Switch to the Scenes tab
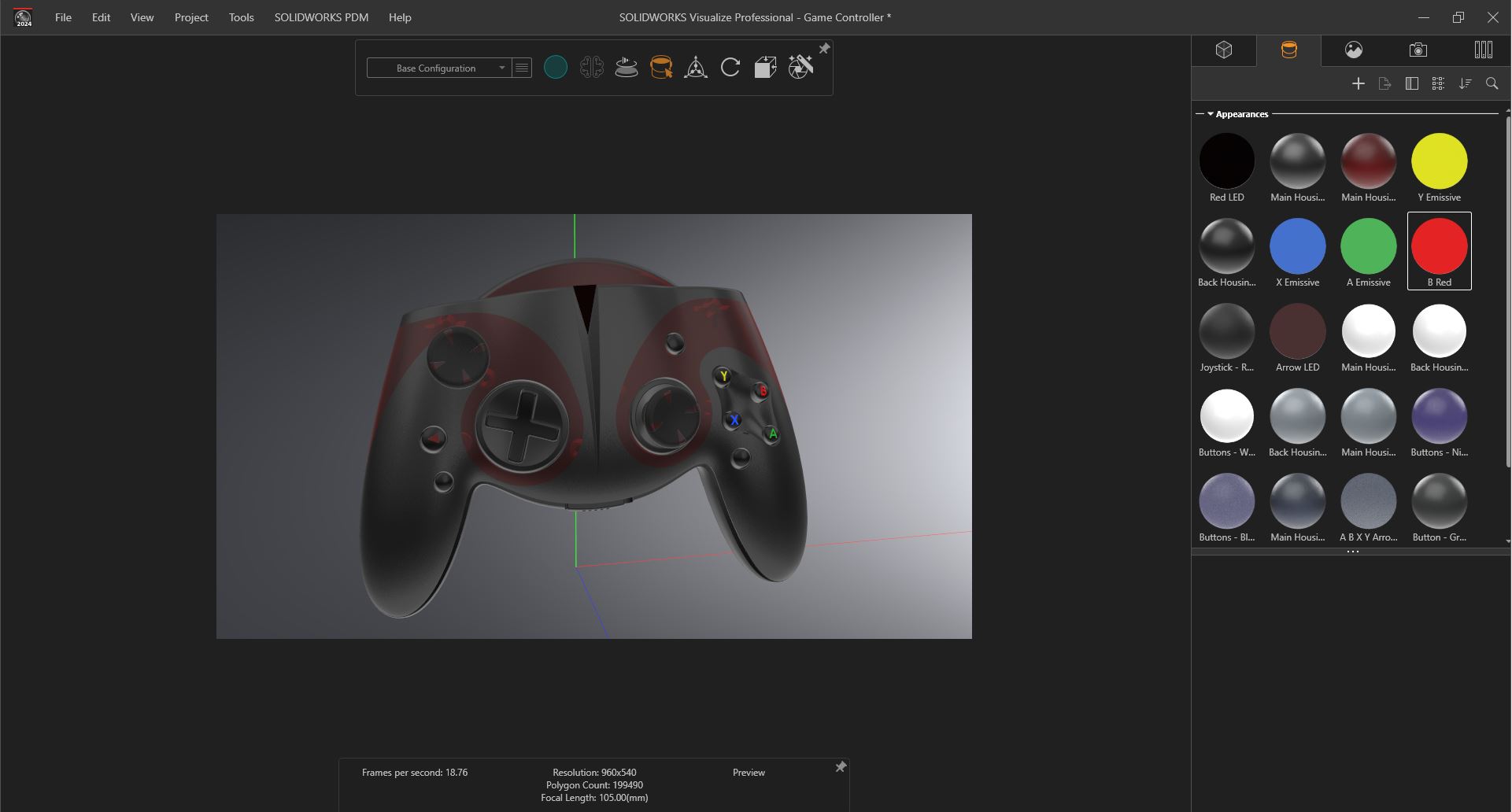 [x=1353, y=50]
